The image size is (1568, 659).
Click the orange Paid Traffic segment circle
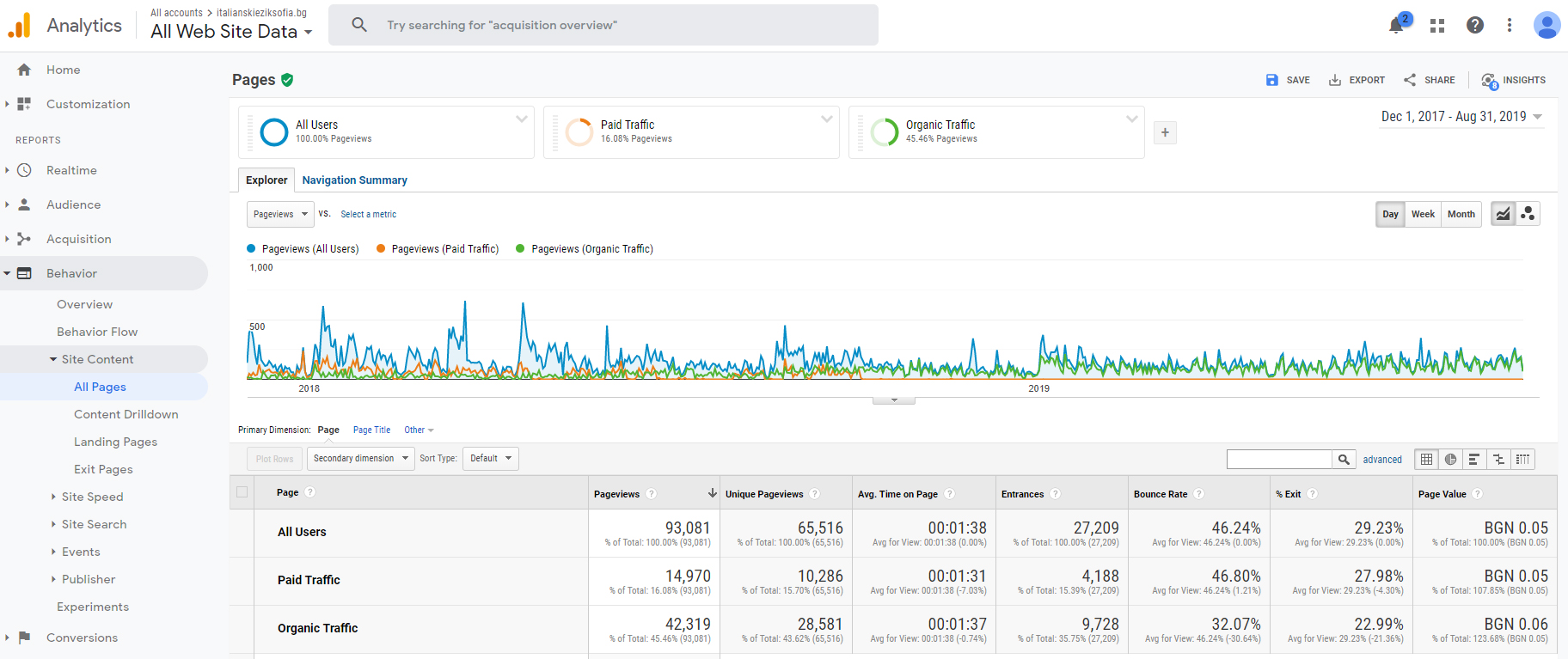click(x=579, y=132)
